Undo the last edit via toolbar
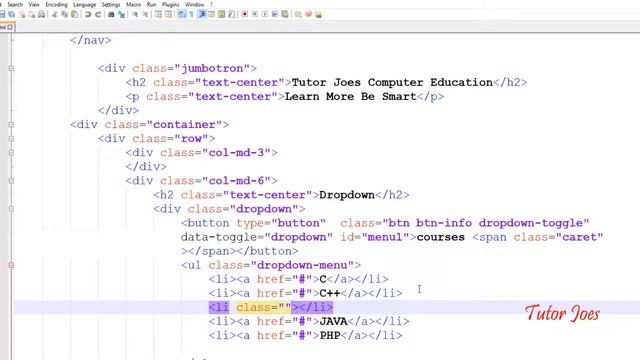The image size is (640, 360). point(88,14)
